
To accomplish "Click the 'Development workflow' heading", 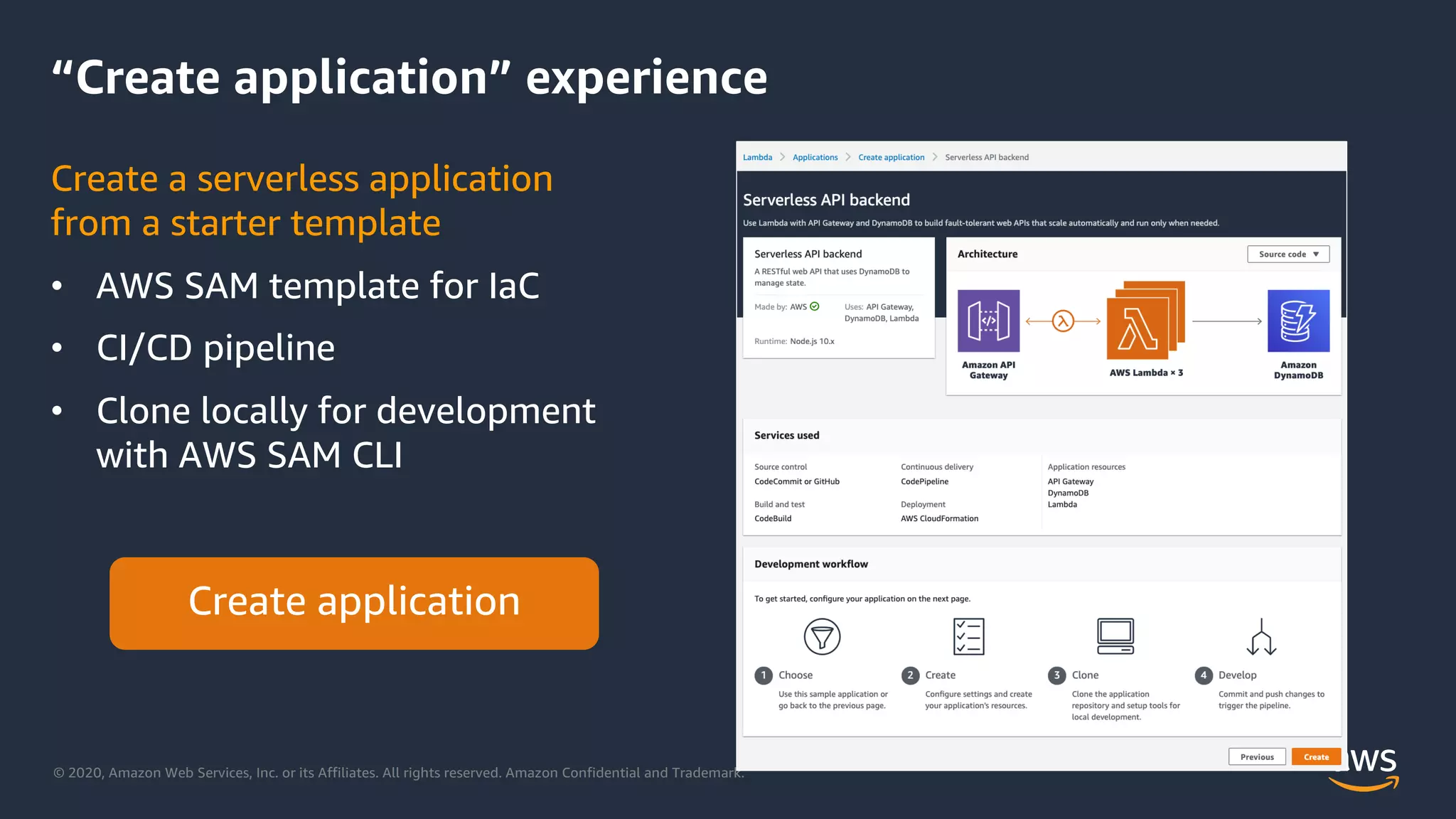I will click(811, 564).
